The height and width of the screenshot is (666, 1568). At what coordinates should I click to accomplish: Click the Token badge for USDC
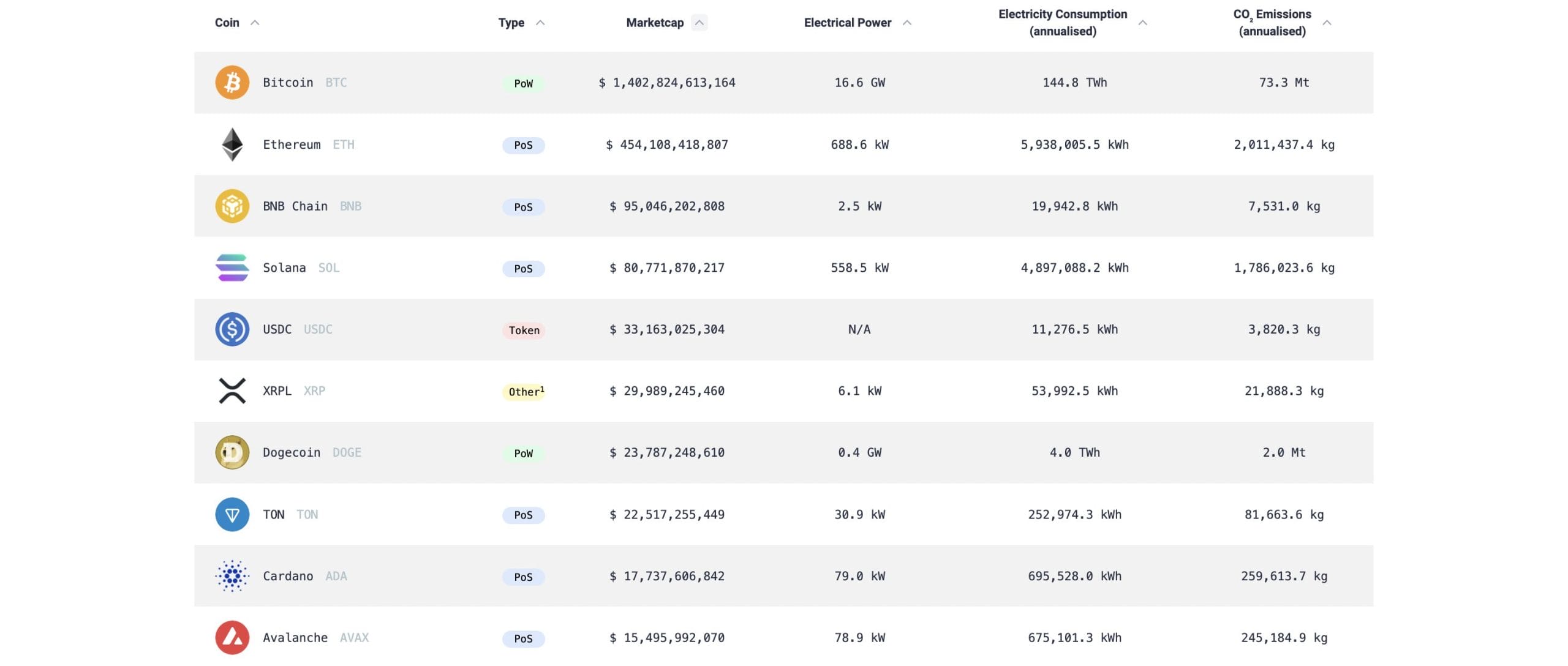524,331
